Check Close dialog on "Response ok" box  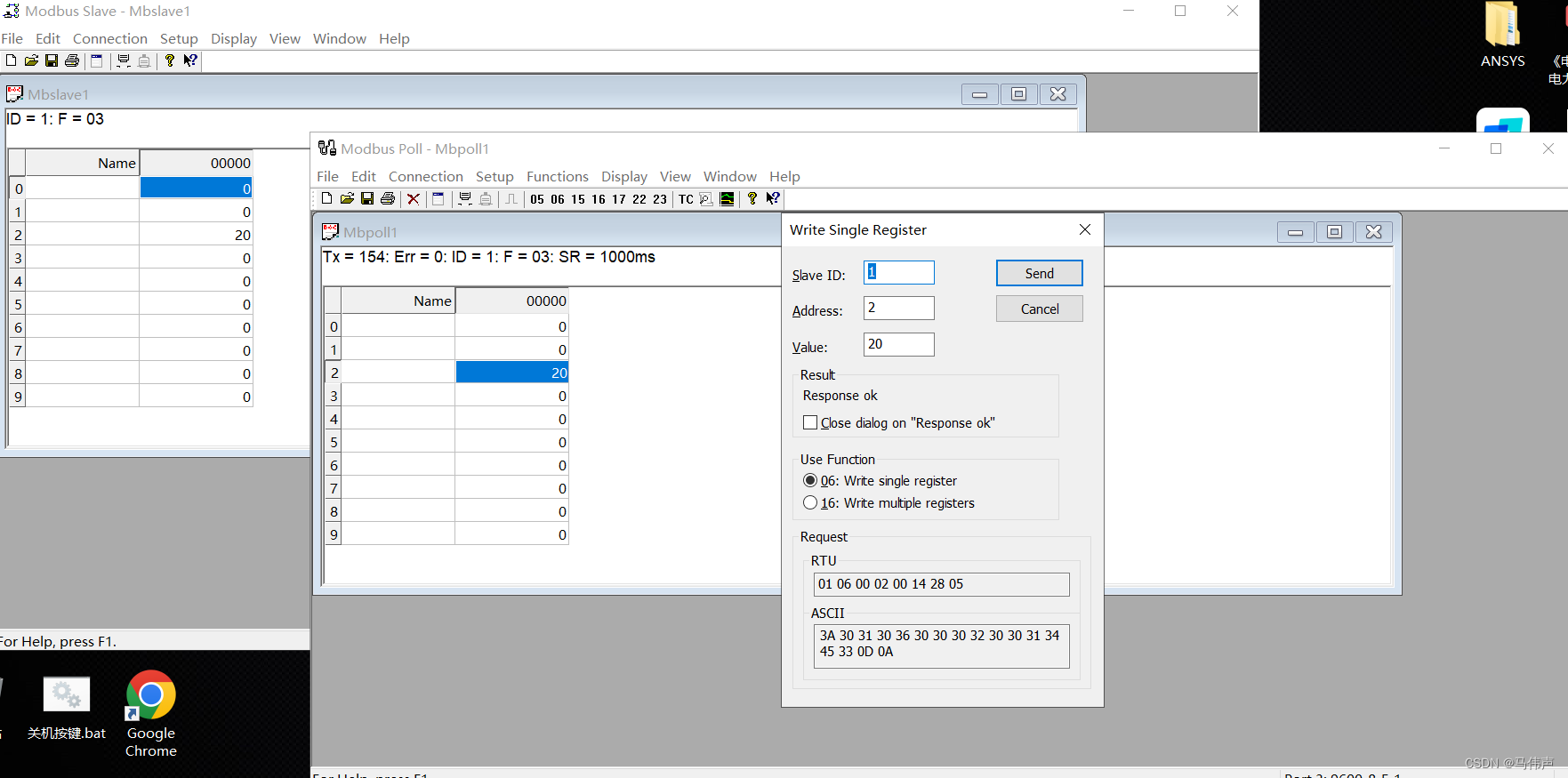(x=810, y=422)
